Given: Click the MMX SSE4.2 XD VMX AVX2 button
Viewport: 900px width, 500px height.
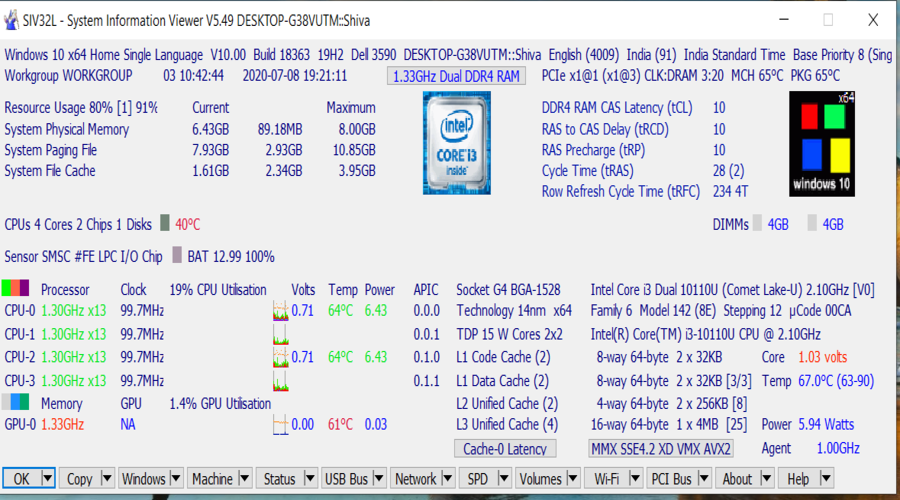Looking at the screenshot, I should [x=660, y=449].
